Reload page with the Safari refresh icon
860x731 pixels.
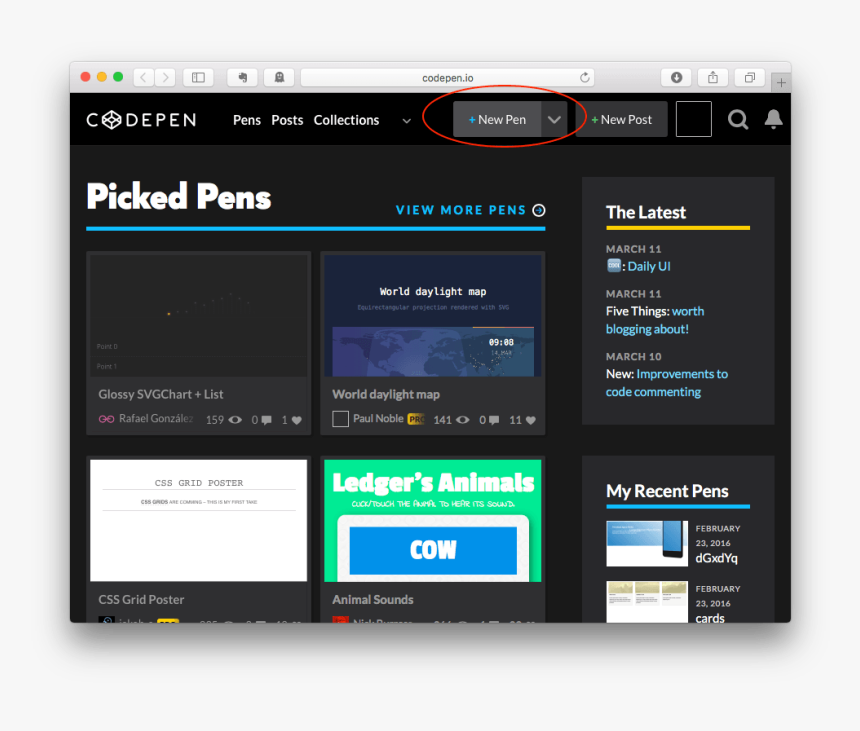point(585,78)
